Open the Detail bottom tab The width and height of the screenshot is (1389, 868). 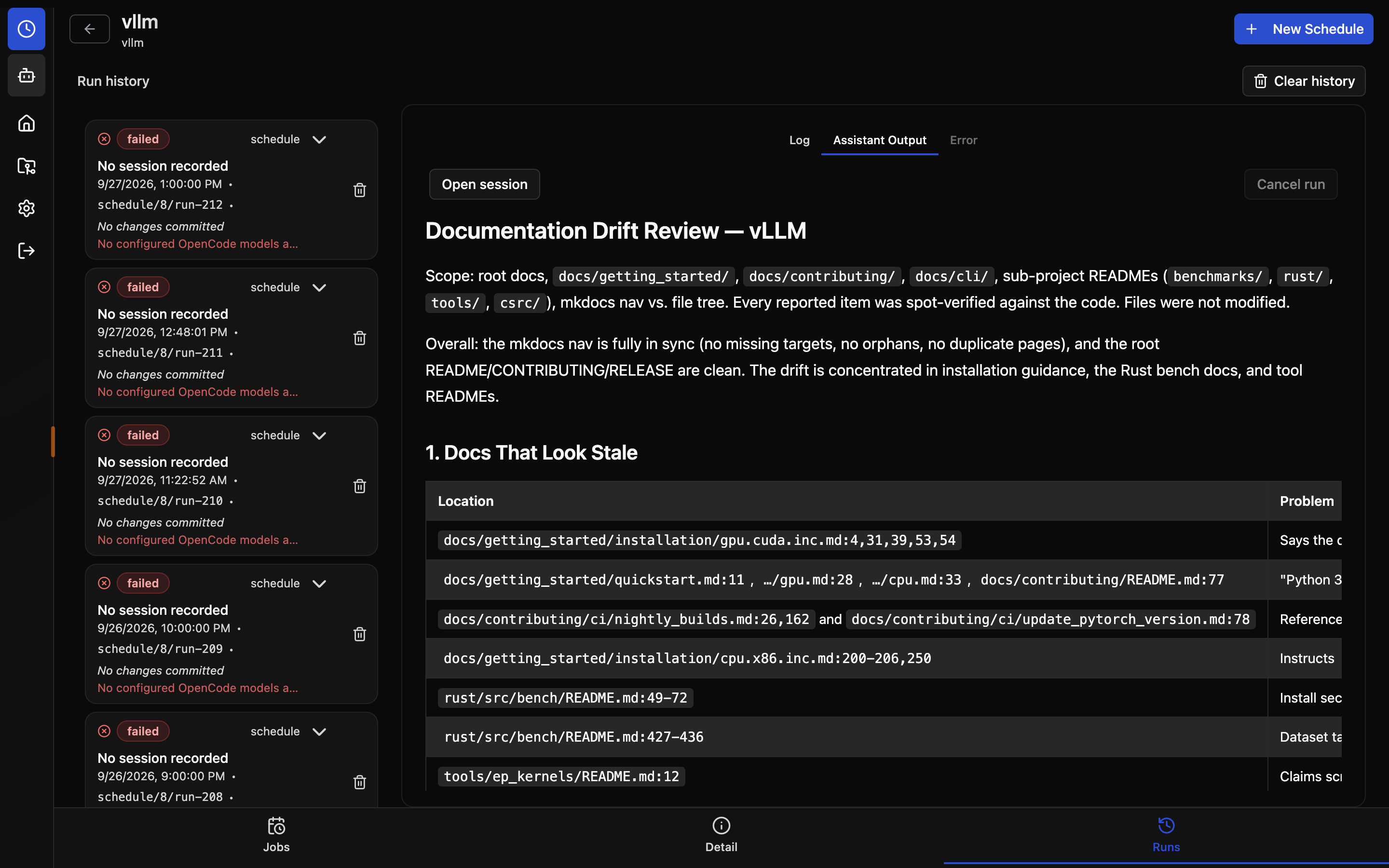click(x=721, y=835)
